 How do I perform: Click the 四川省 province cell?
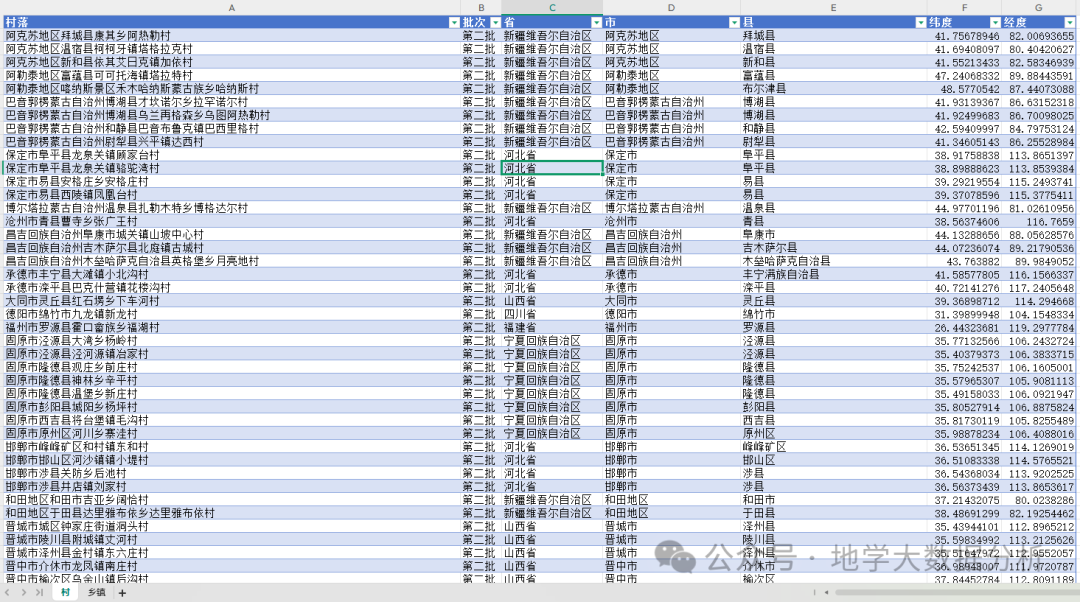tap(552, 314)
